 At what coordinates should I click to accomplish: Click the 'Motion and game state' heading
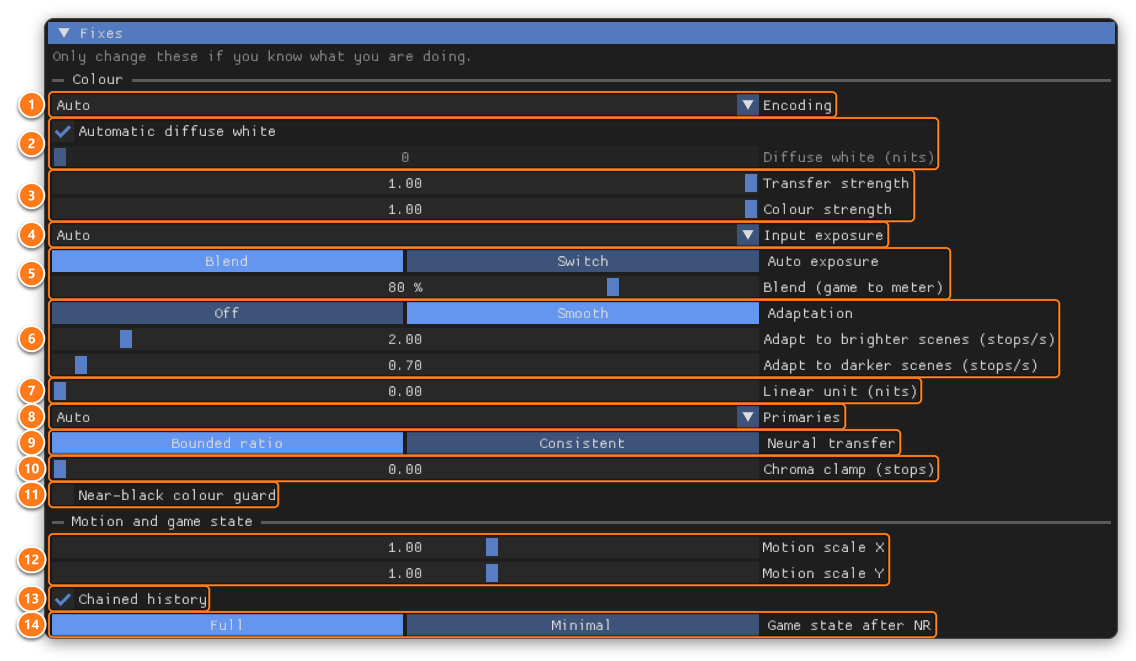pos(162,521)
